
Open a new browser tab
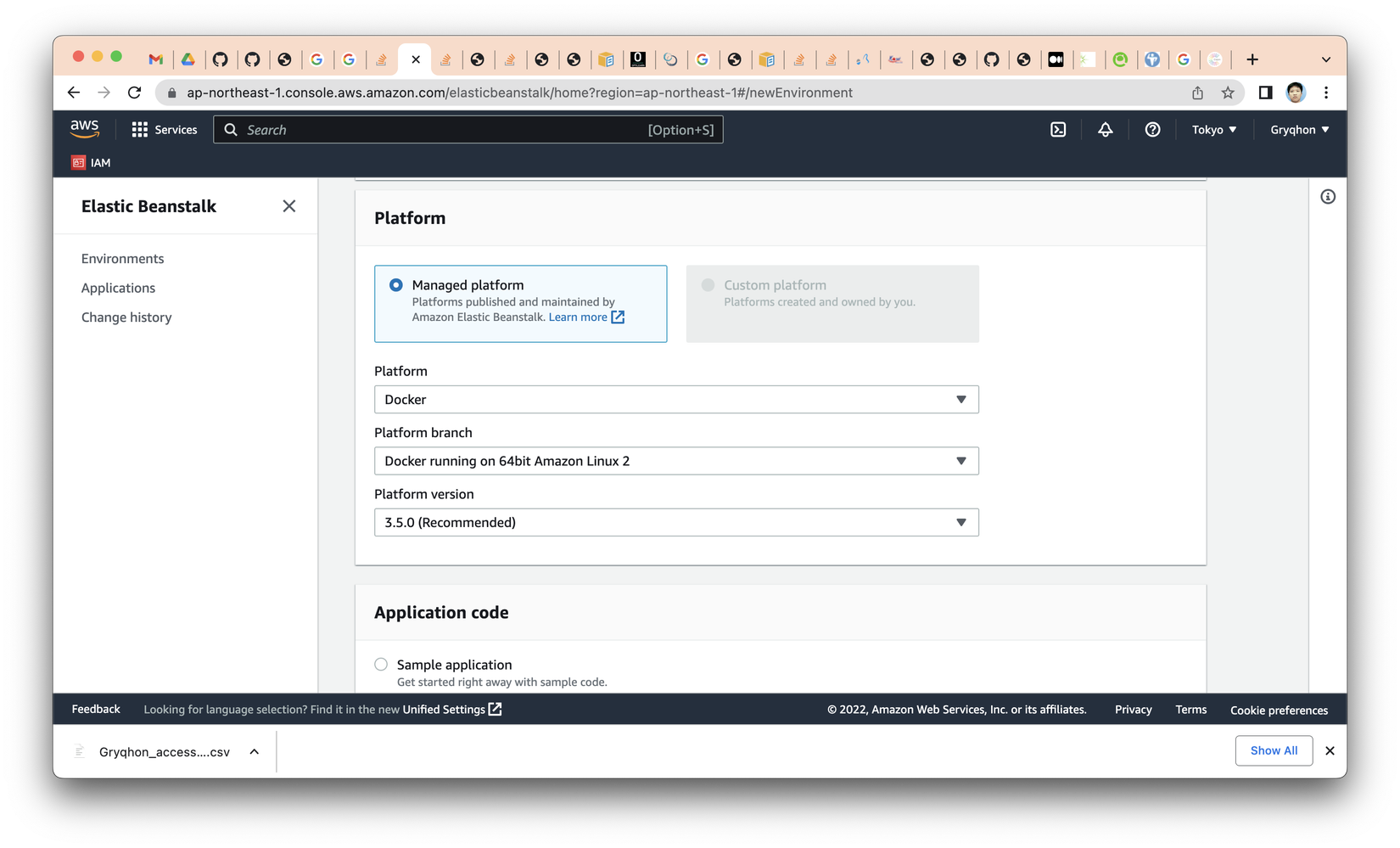1252,59
